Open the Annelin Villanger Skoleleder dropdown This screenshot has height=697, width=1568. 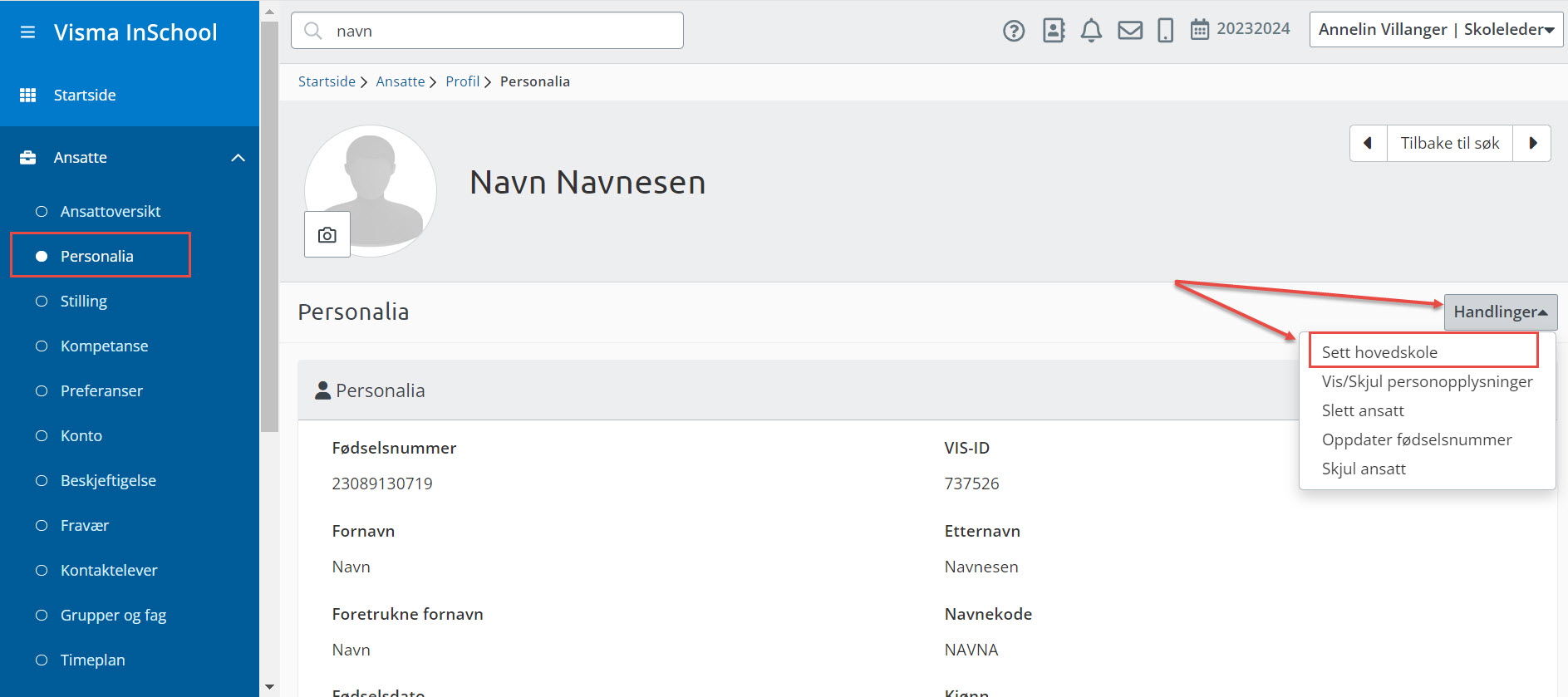(1436, 29)
